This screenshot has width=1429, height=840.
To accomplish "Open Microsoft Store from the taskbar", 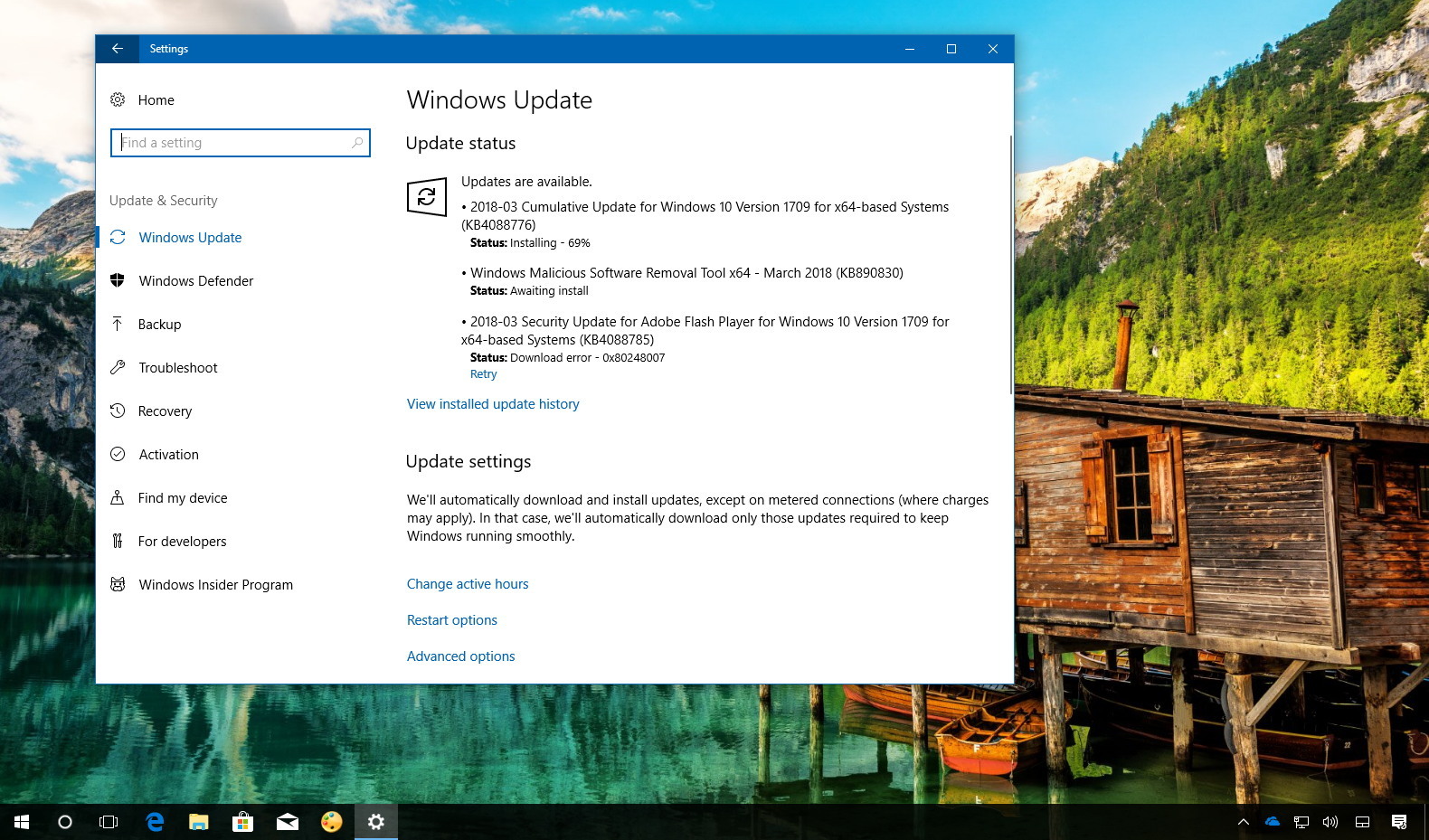I will 242,822.
